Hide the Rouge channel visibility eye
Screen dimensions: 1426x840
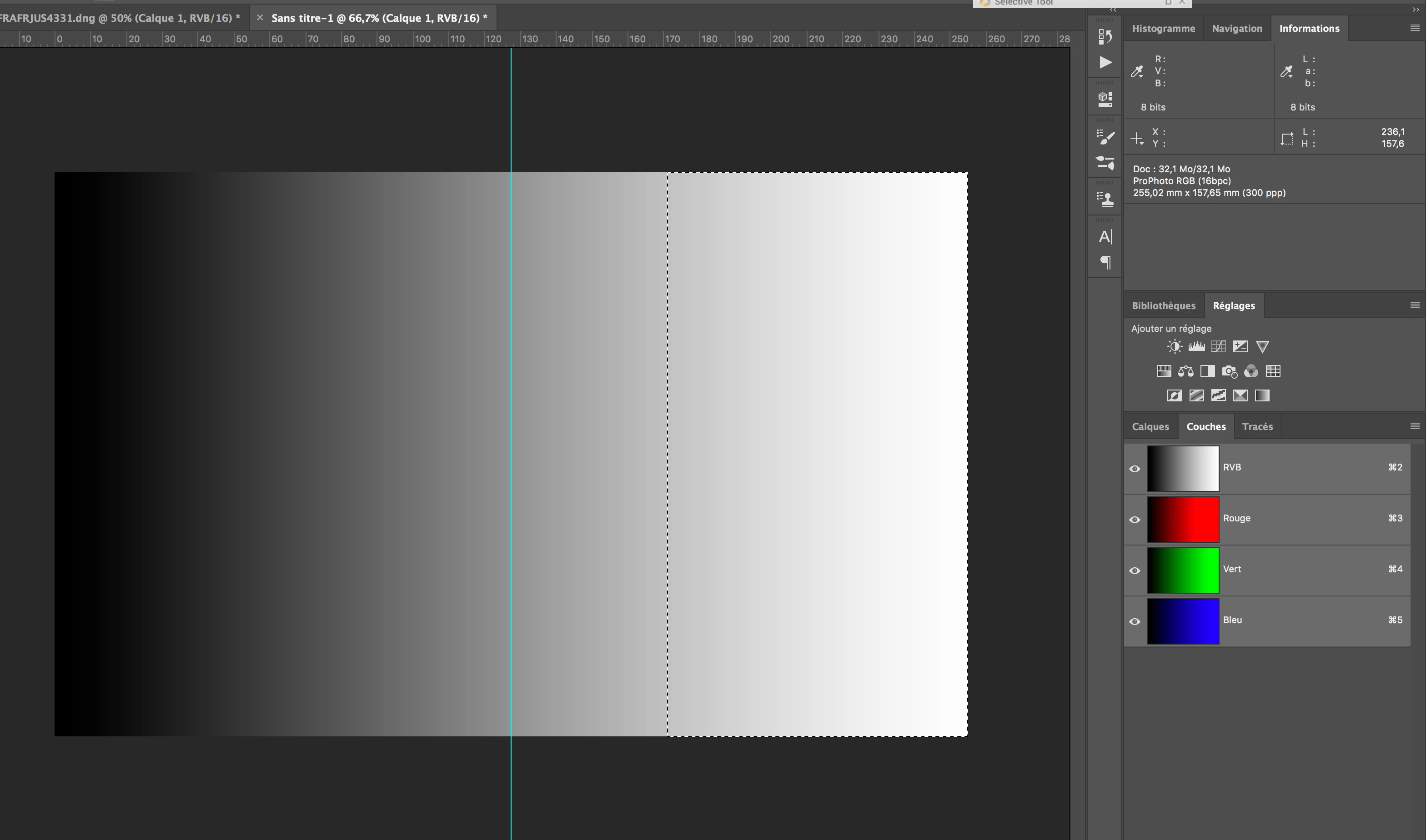click(1135, 520)
